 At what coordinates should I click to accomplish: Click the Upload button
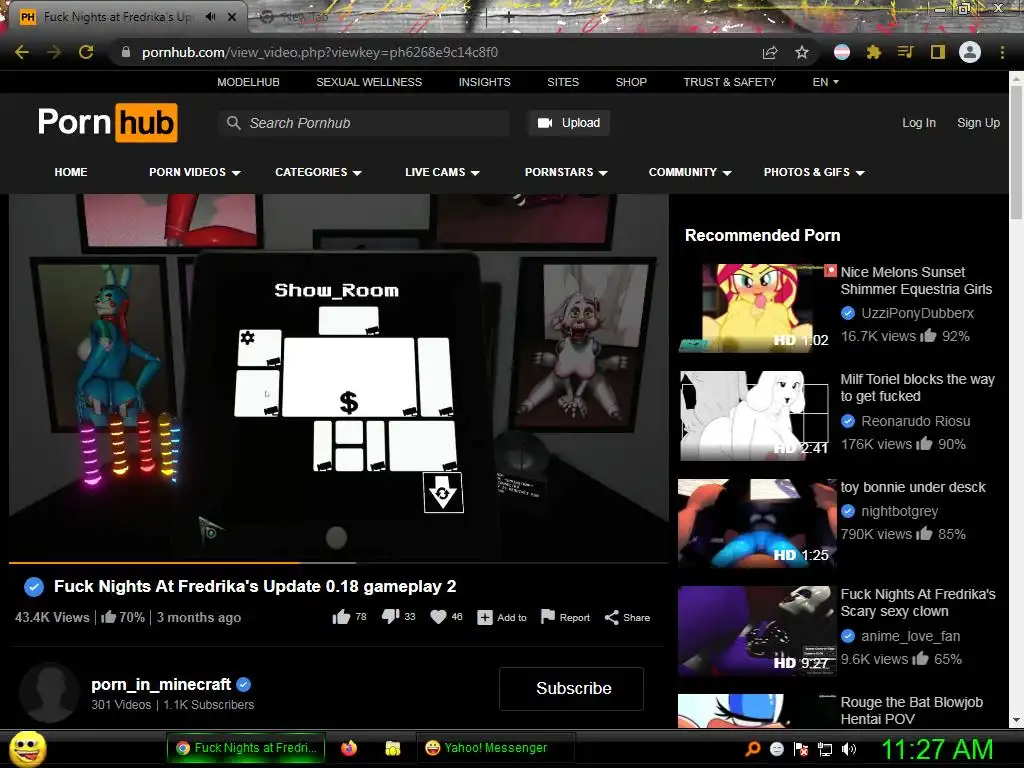click(x=569, y=123)
